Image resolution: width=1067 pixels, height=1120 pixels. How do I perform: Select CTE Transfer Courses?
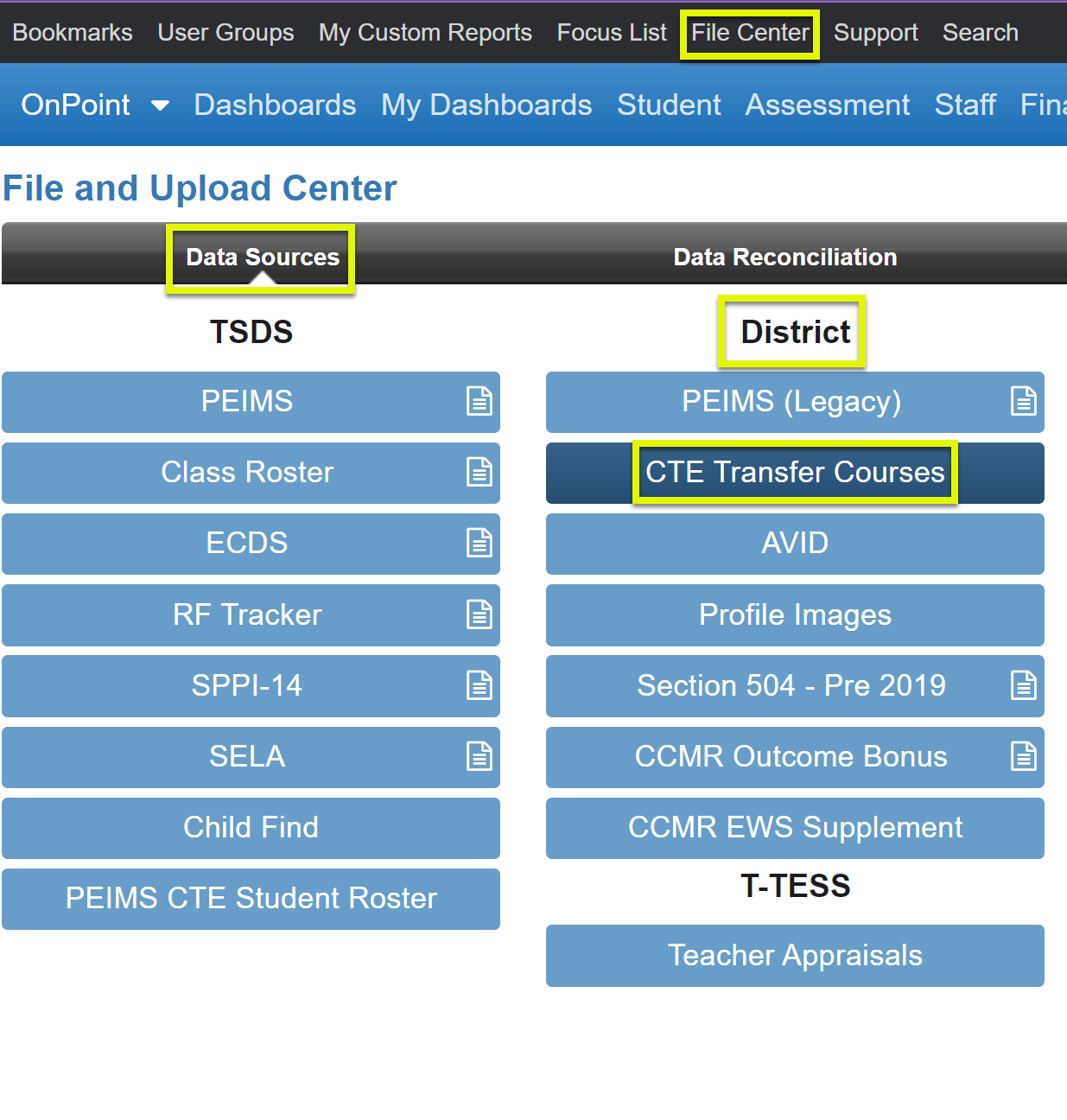794,472
